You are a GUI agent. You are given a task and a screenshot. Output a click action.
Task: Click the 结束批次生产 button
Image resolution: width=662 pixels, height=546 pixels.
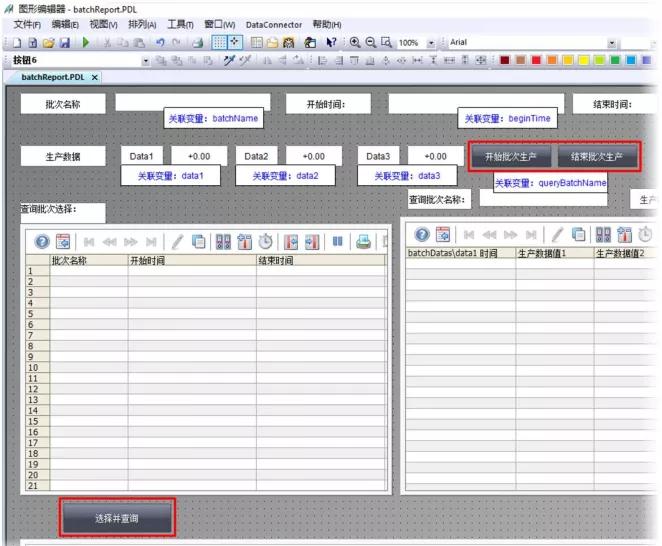click(x=597, y=157)
